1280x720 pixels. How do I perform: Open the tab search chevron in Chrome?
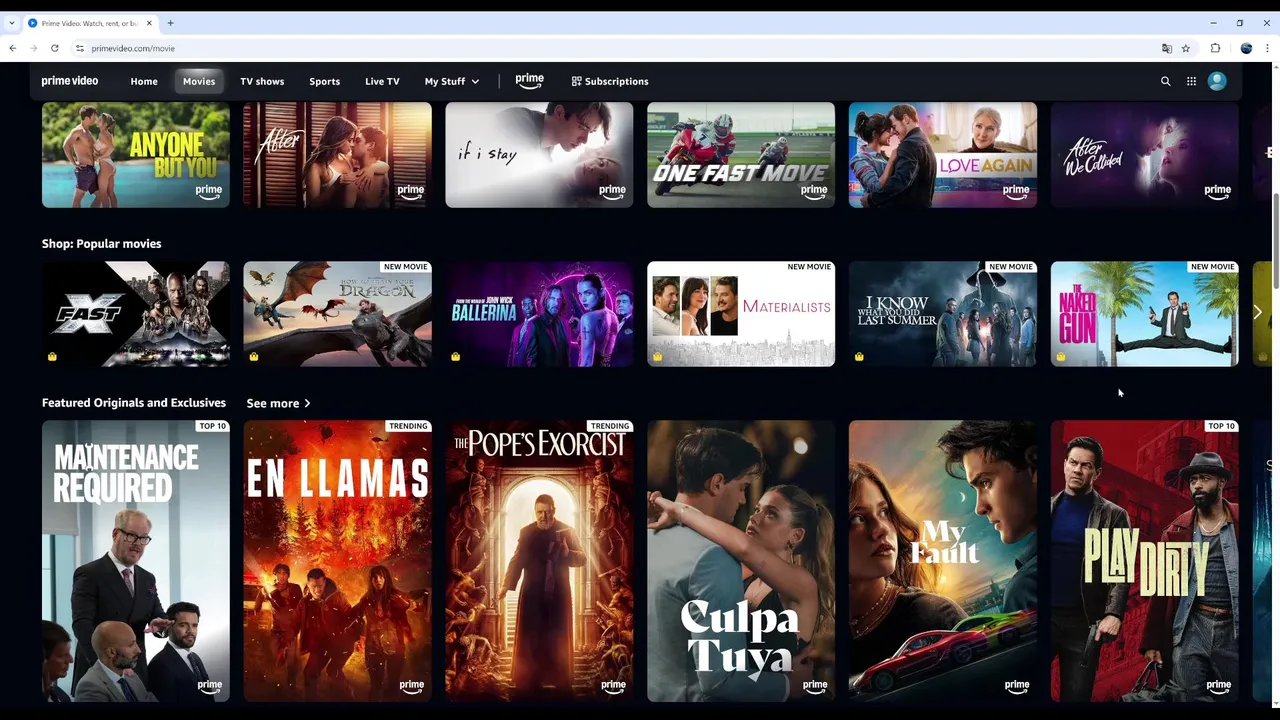12,23
